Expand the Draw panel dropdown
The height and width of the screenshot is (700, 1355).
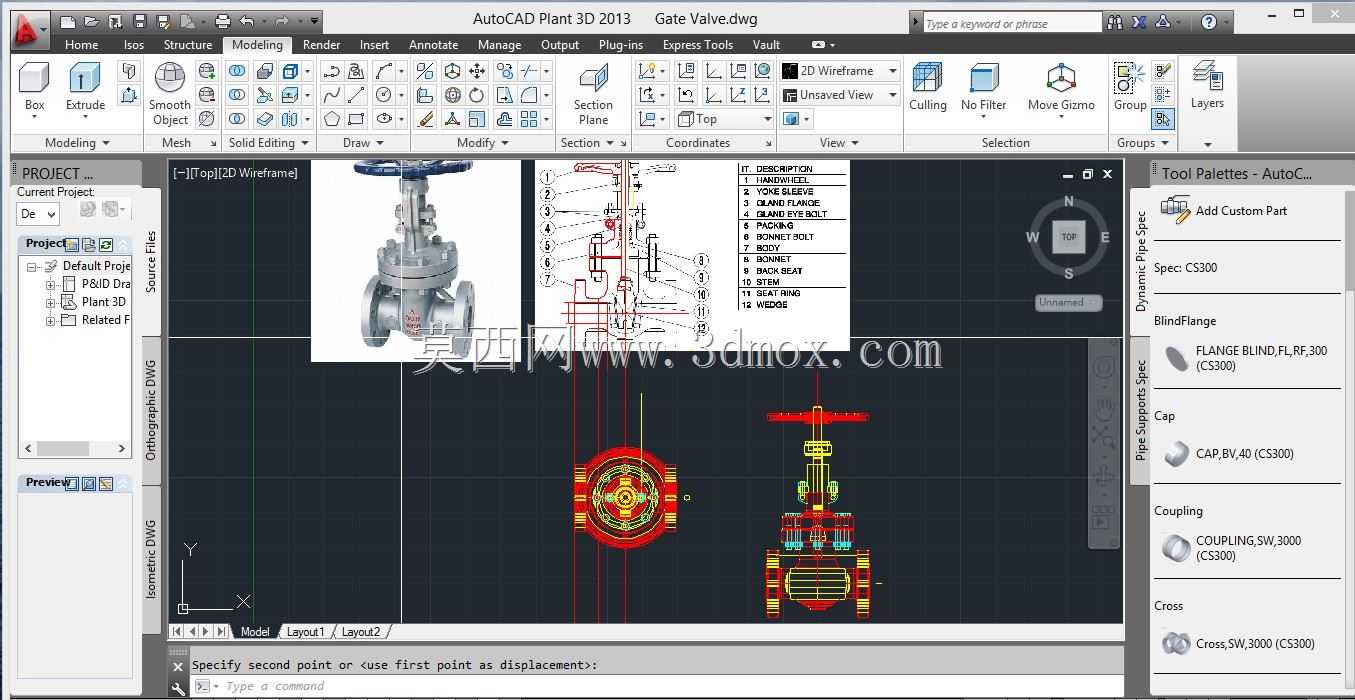pos(363,143)
